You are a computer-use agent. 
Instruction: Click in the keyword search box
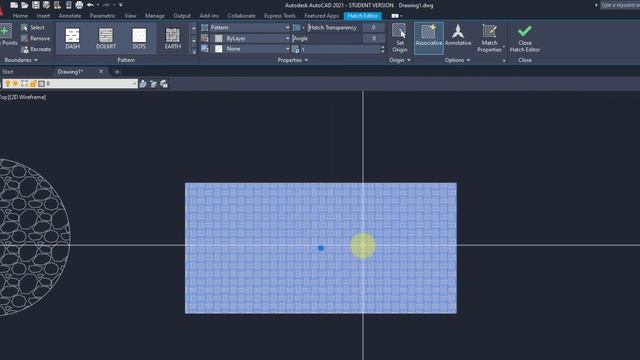point(620,5)
